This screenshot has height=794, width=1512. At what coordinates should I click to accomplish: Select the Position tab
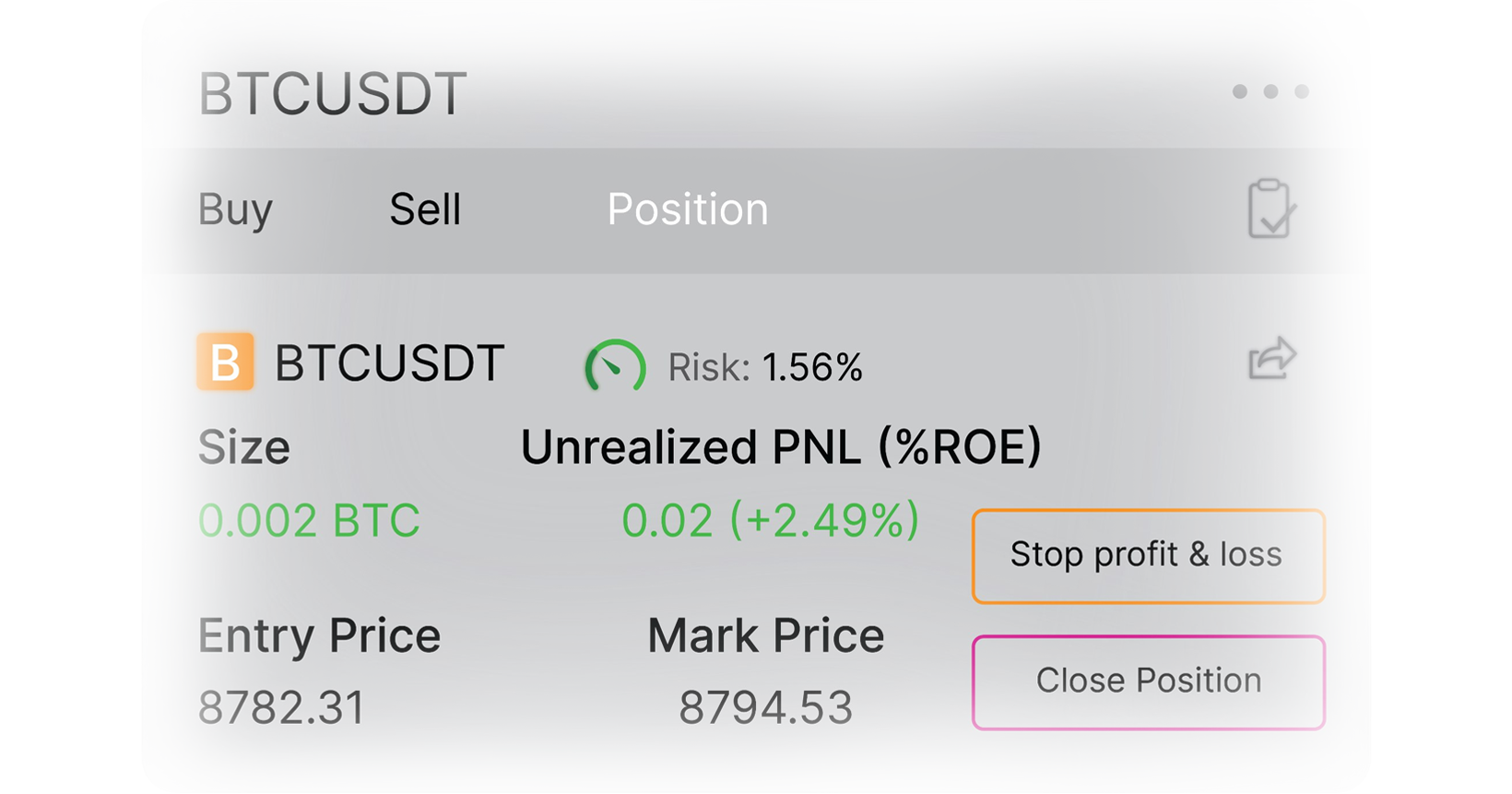(687, 209)
